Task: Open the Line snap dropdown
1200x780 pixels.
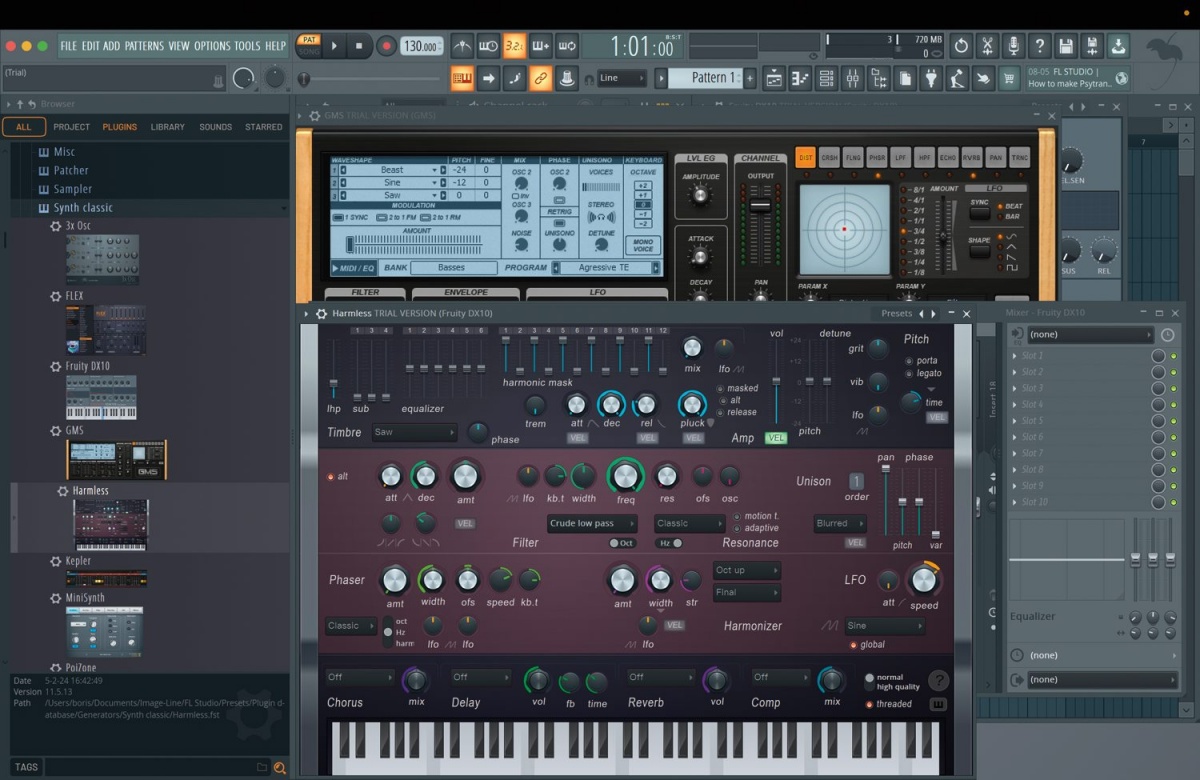Action: (x=622, y=78)
